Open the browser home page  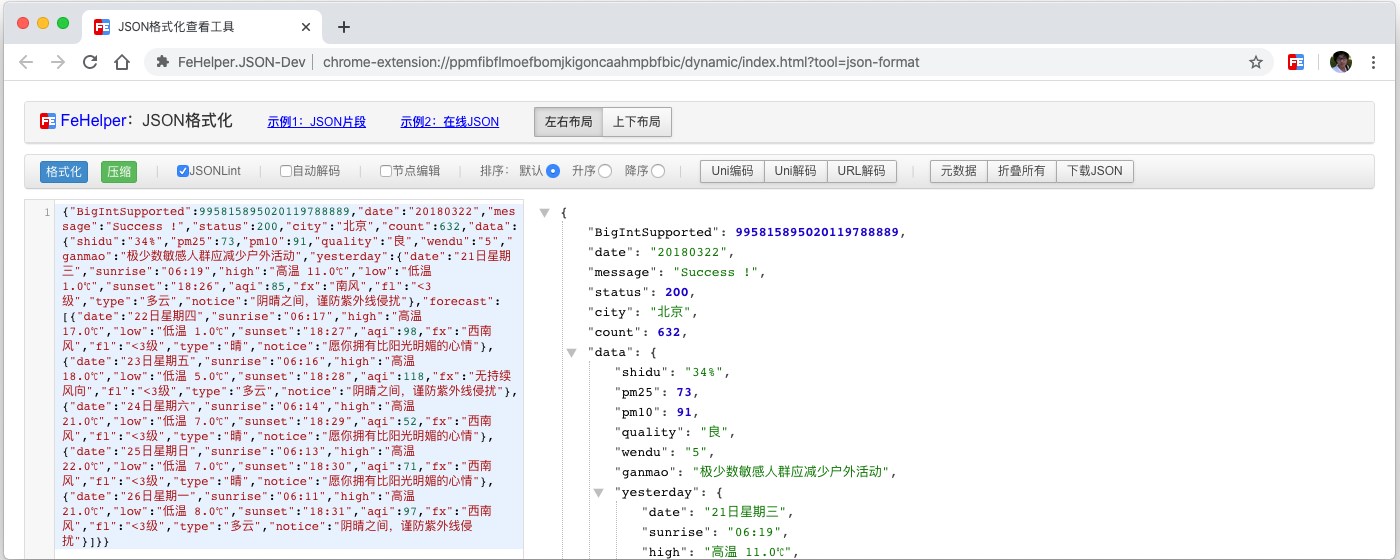pos(122,62)
